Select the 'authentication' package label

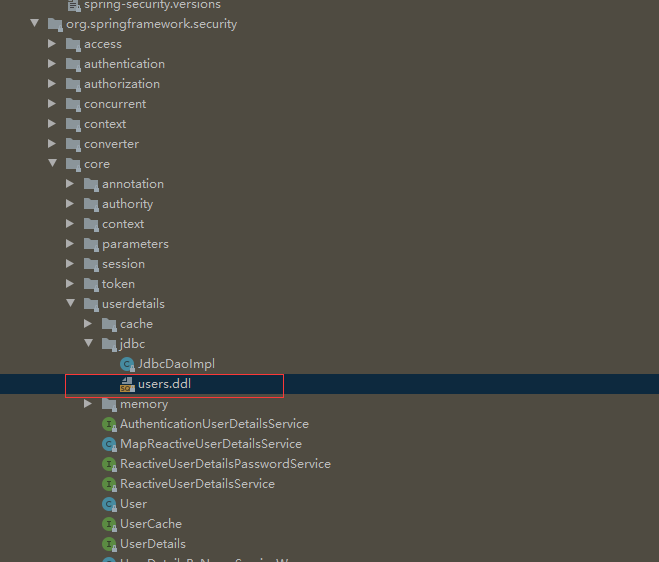tap(124, 64)
